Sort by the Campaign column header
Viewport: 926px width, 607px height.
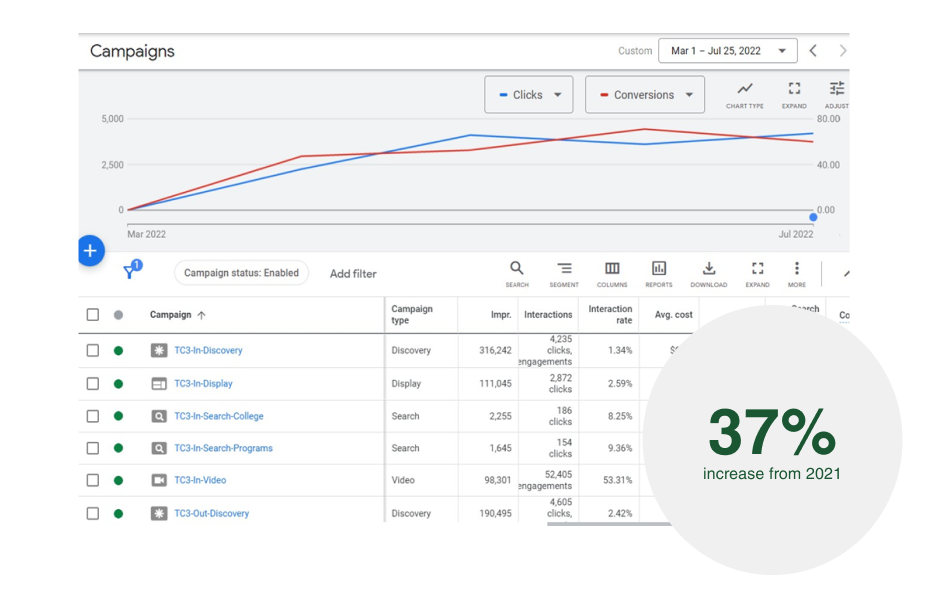(177, 315)
